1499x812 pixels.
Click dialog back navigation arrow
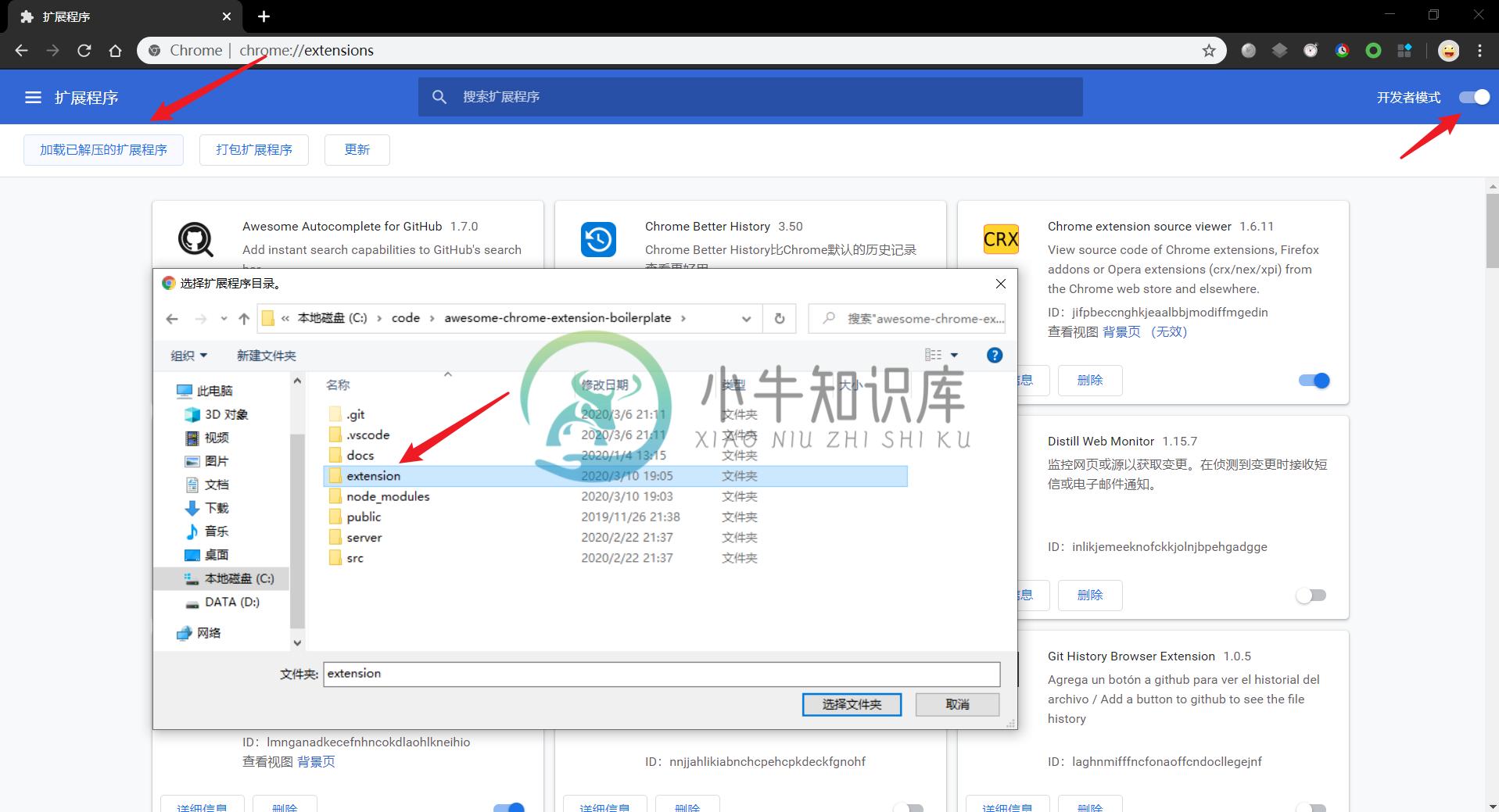[x=172, y=319]
